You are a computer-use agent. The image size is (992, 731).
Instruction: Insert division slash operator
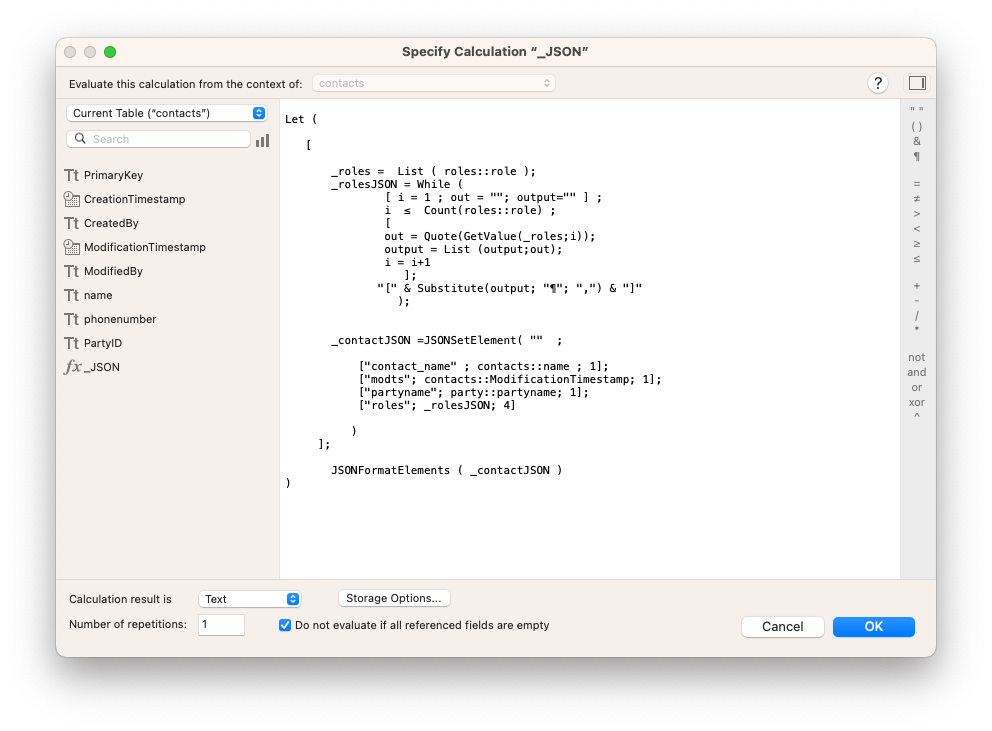pyautogui.click(x=917, y=315)
